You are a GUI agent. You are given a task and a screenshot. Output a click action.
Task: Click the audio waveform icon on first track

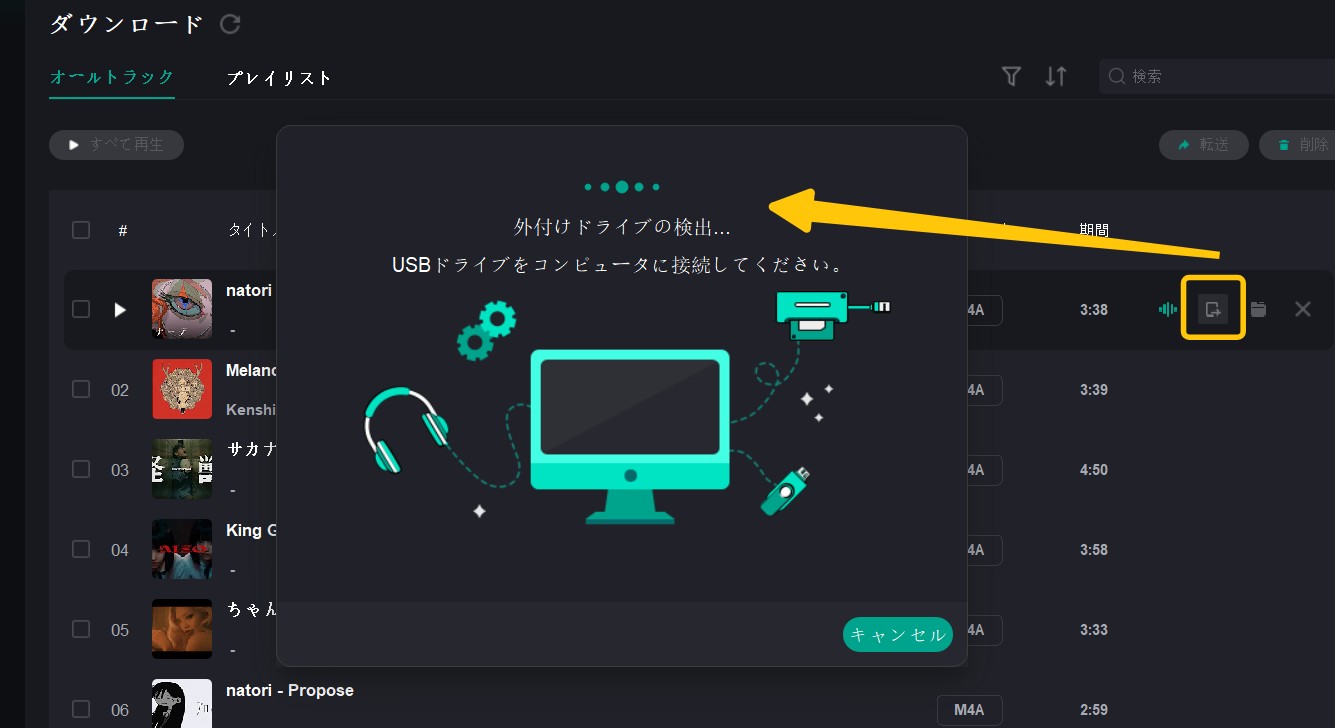1168,309
